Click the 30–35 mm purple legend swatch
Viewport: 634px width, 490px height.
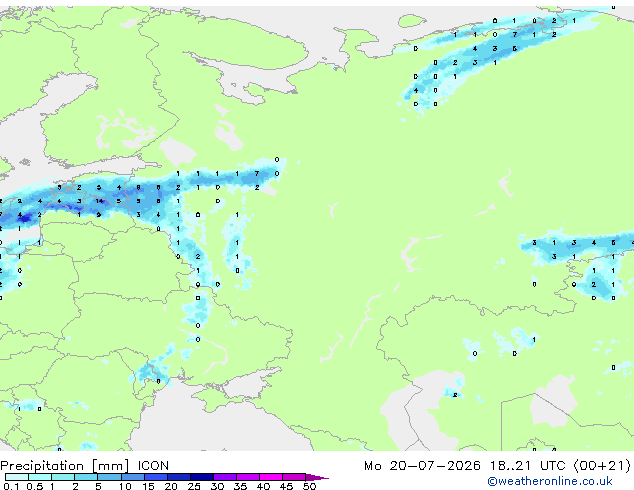click(x=225, y=477)
